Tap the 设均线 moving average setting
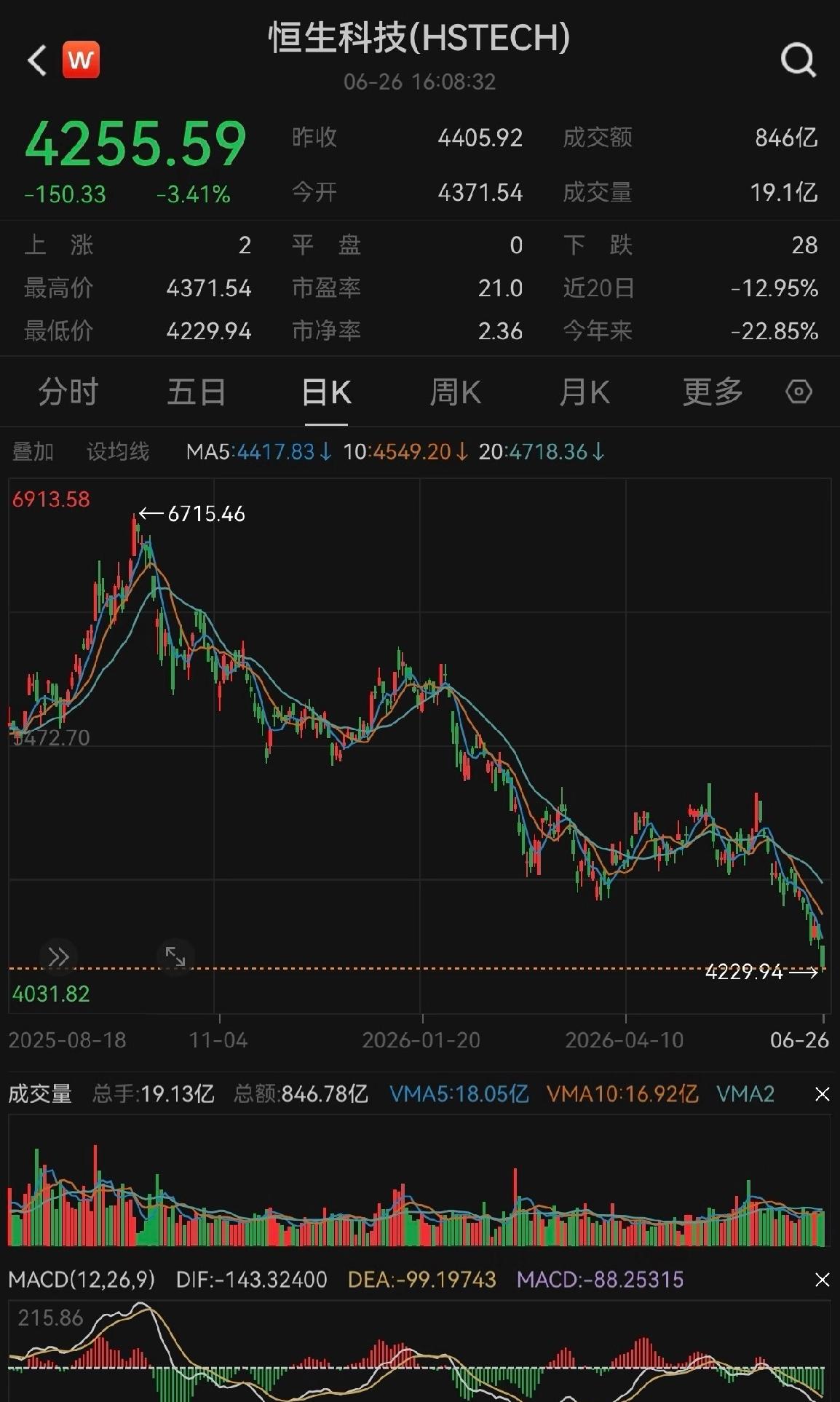 118,452
